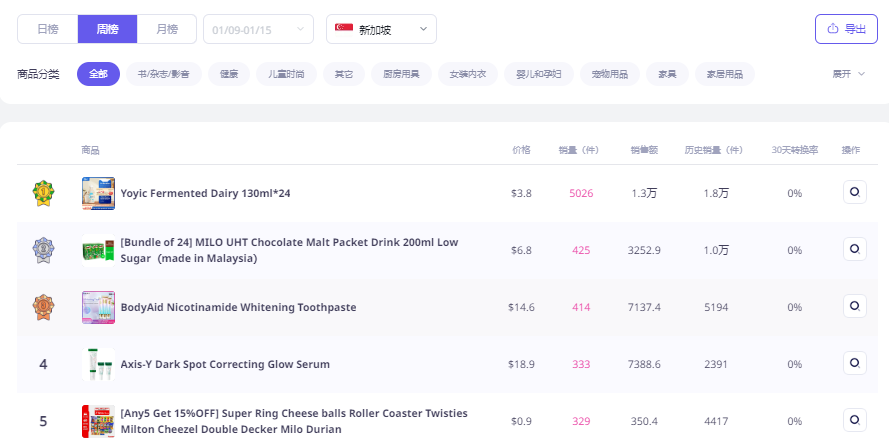Click revenue value 3252.9

click(x=644, y=250)
